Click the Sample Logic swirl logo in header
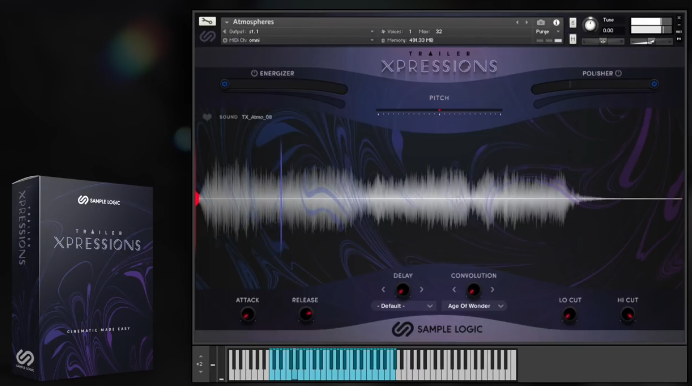The image size is (692, 386). 207,36
